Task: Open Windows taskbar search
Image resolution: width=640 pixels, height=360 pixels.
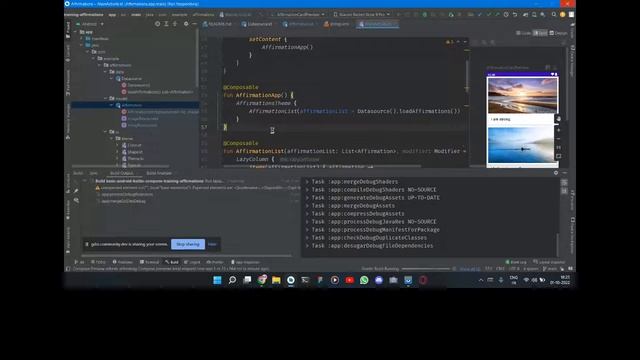Action: pos(232,280)
